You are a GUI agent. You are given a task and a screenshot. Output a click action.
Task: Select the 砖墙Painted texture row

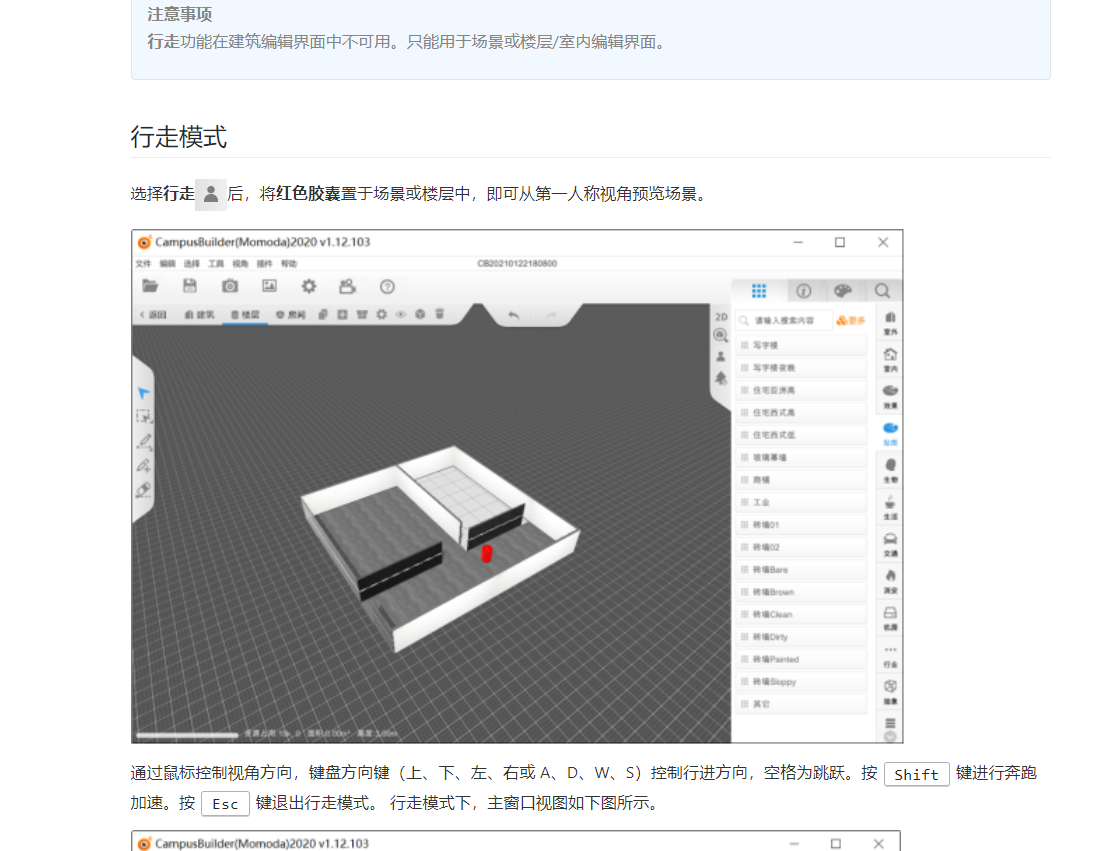coord(802,659)
